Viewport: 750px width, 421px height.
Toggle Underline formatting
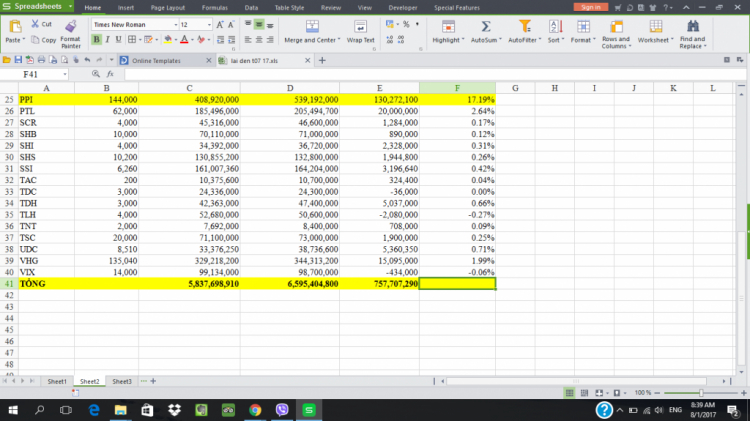[x=119, y=40]
